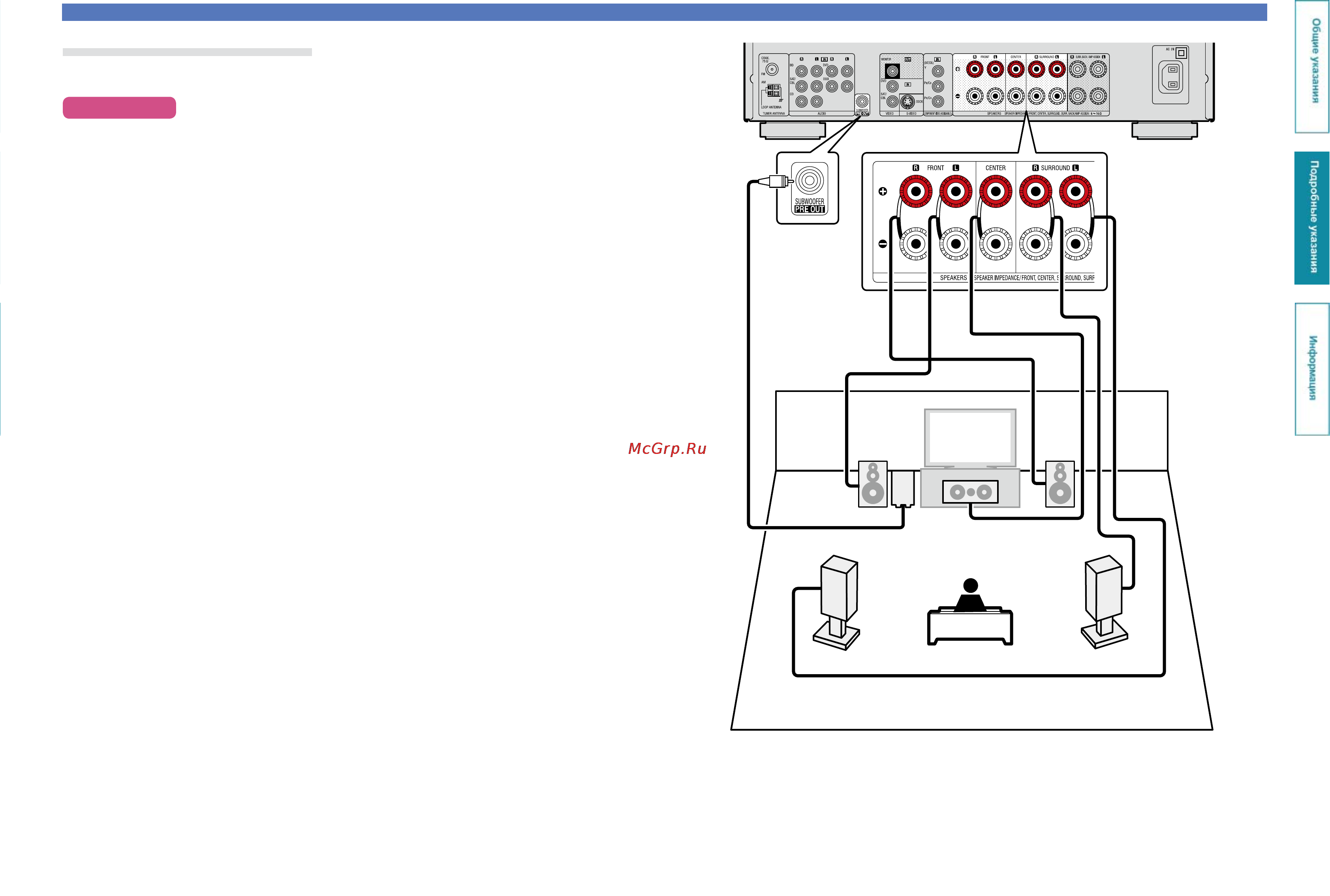Image resolution: width=1330 pixels, height=896 pixels.
Task: Select the Front L red positive terminal in callout
Action: (x=956, y=191)
